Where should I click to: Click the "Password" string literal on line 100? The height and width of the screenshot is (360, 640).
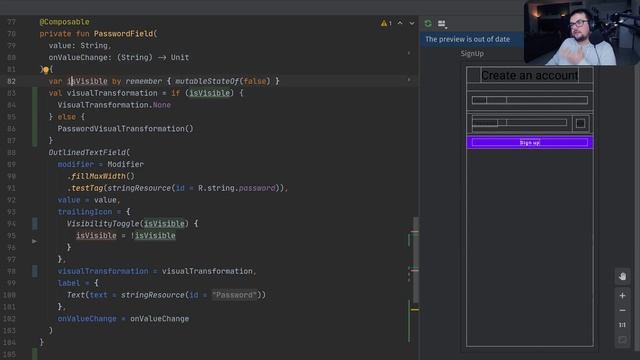(x=234, y=295)
